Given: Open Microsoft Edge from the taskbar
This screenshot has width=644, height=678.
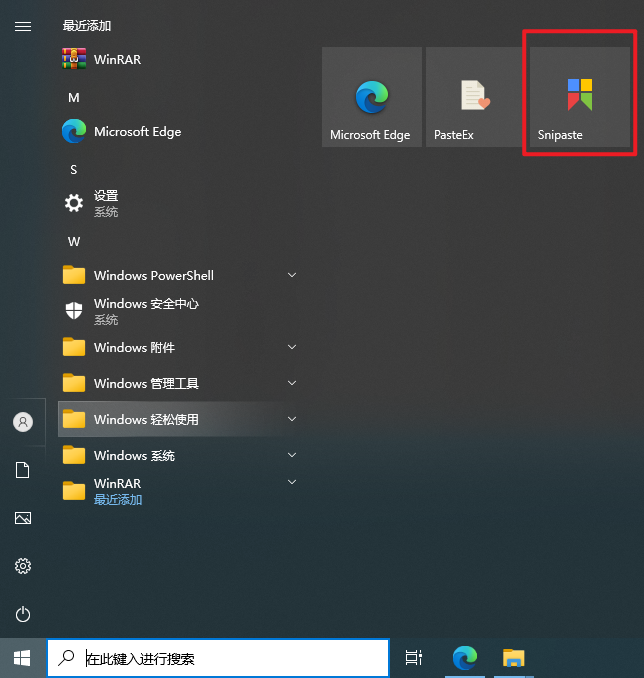Looking at the screenshot, I should pyautogui.click(x=465, y=658).
